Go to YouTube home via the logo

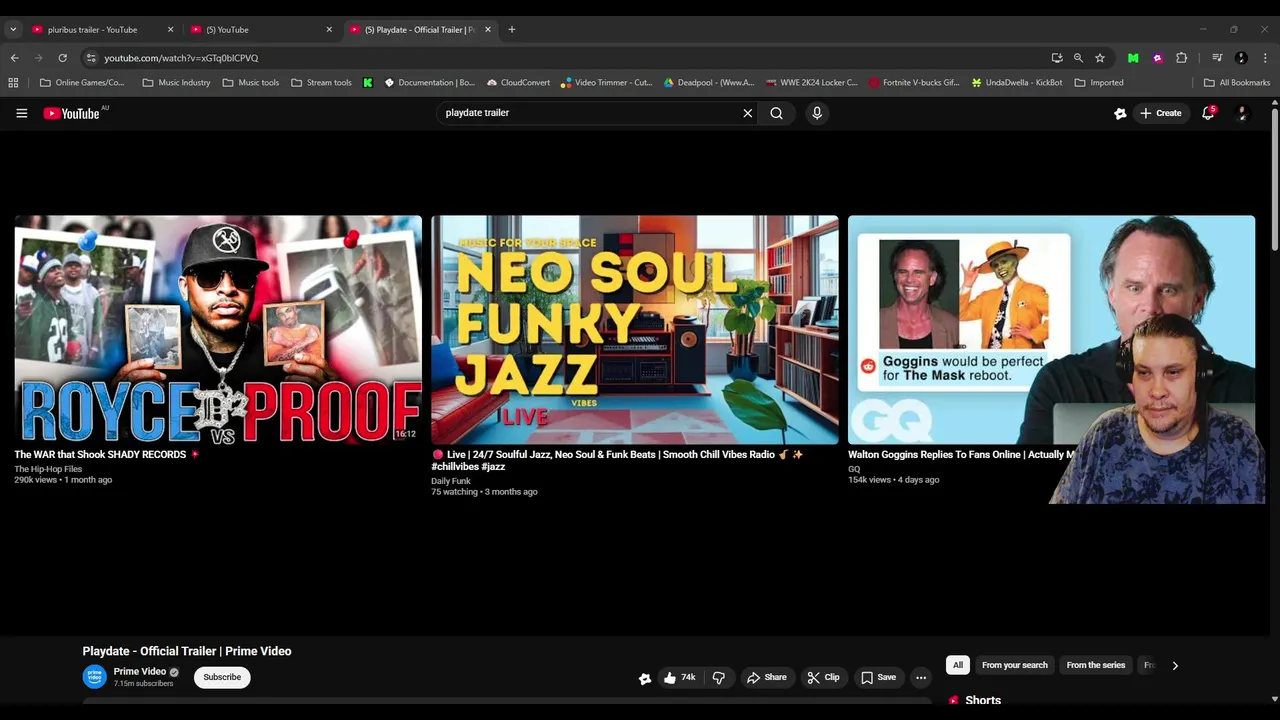pyautogui.click(x=72, y=113)
